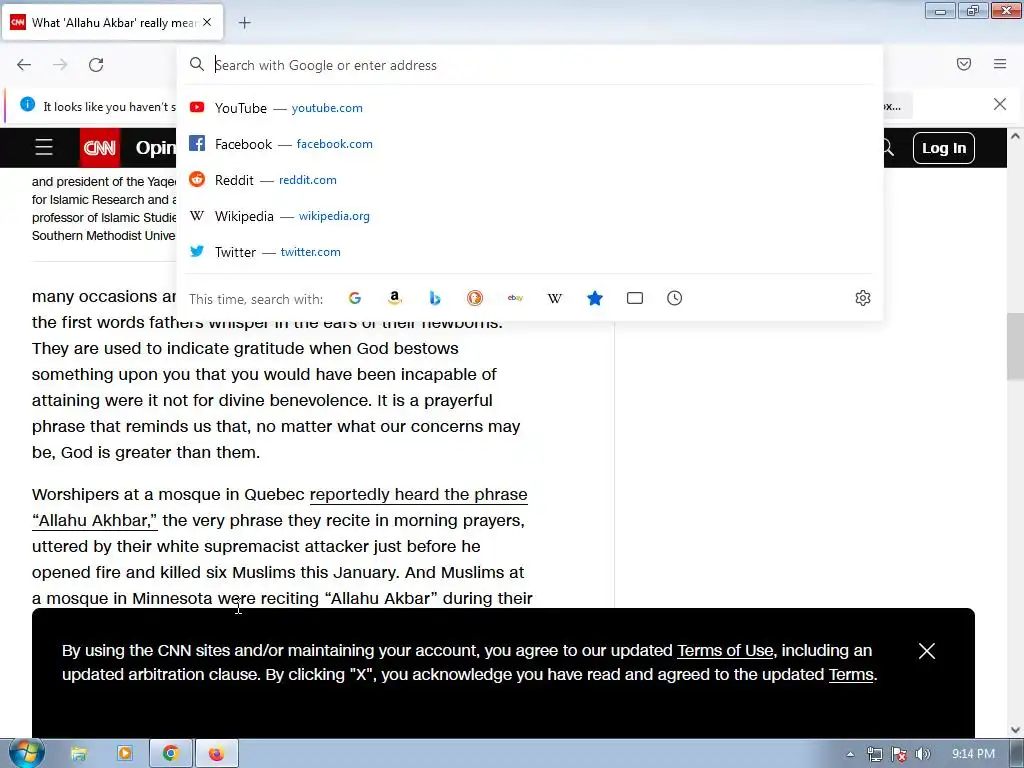Close the 'What Allahu Akbar really means' tab
The width and height of the screenshot is (1024, 768).
pos(207,22)
